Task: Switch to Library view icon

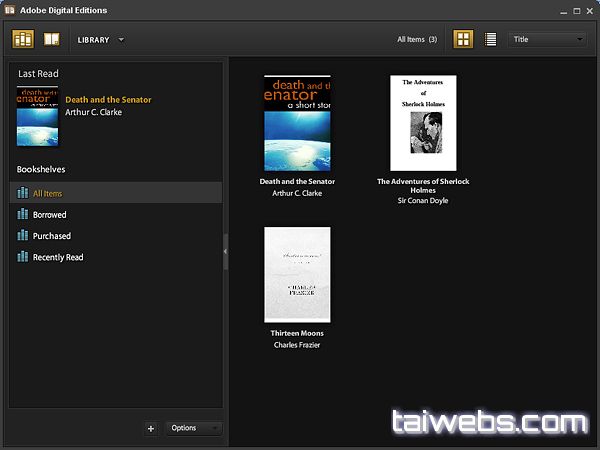Action: click(x=23, y=39)
